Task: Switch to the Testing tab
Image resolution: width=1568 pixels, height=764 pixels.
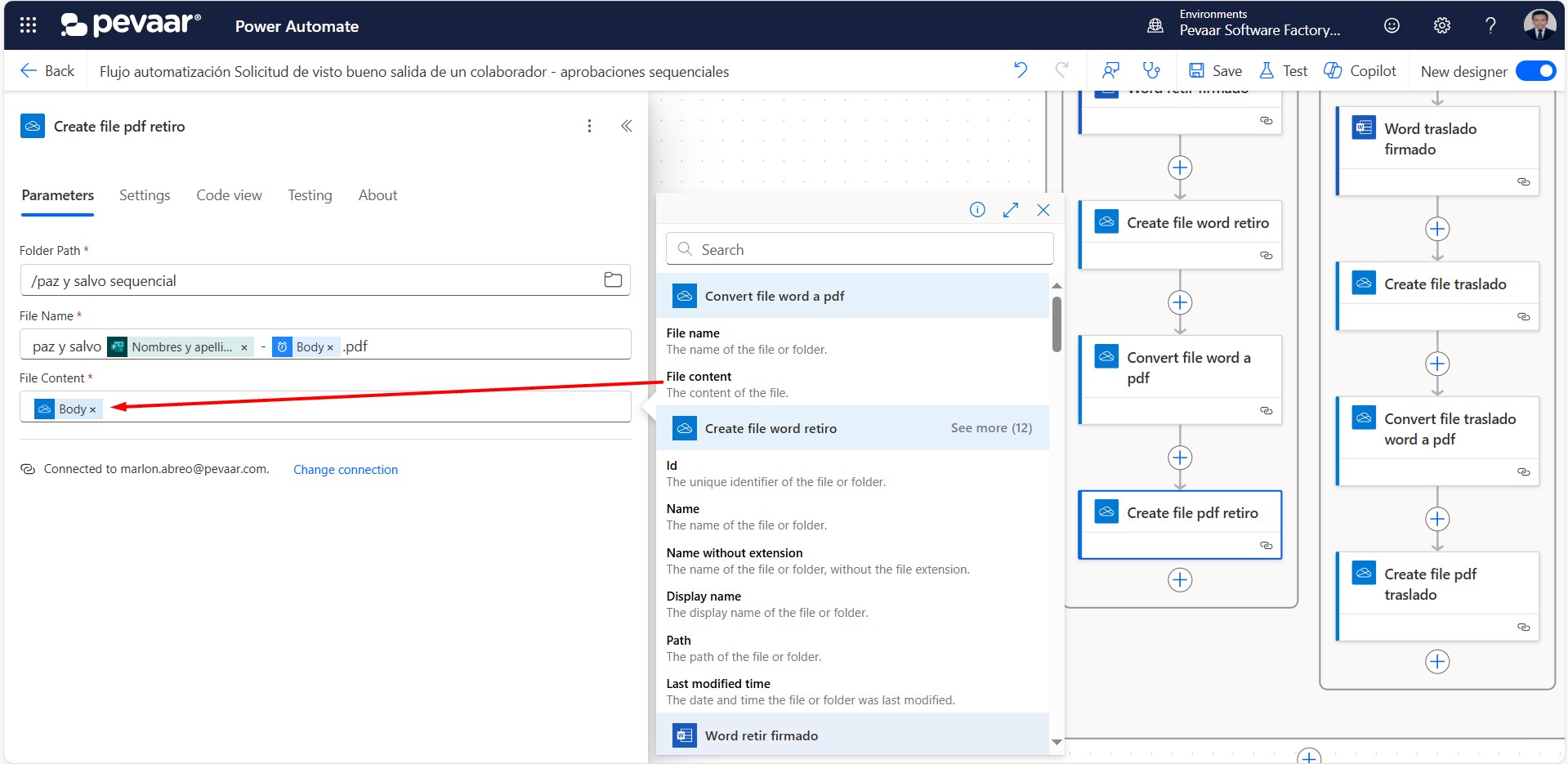Action: (x=310, y=195)
